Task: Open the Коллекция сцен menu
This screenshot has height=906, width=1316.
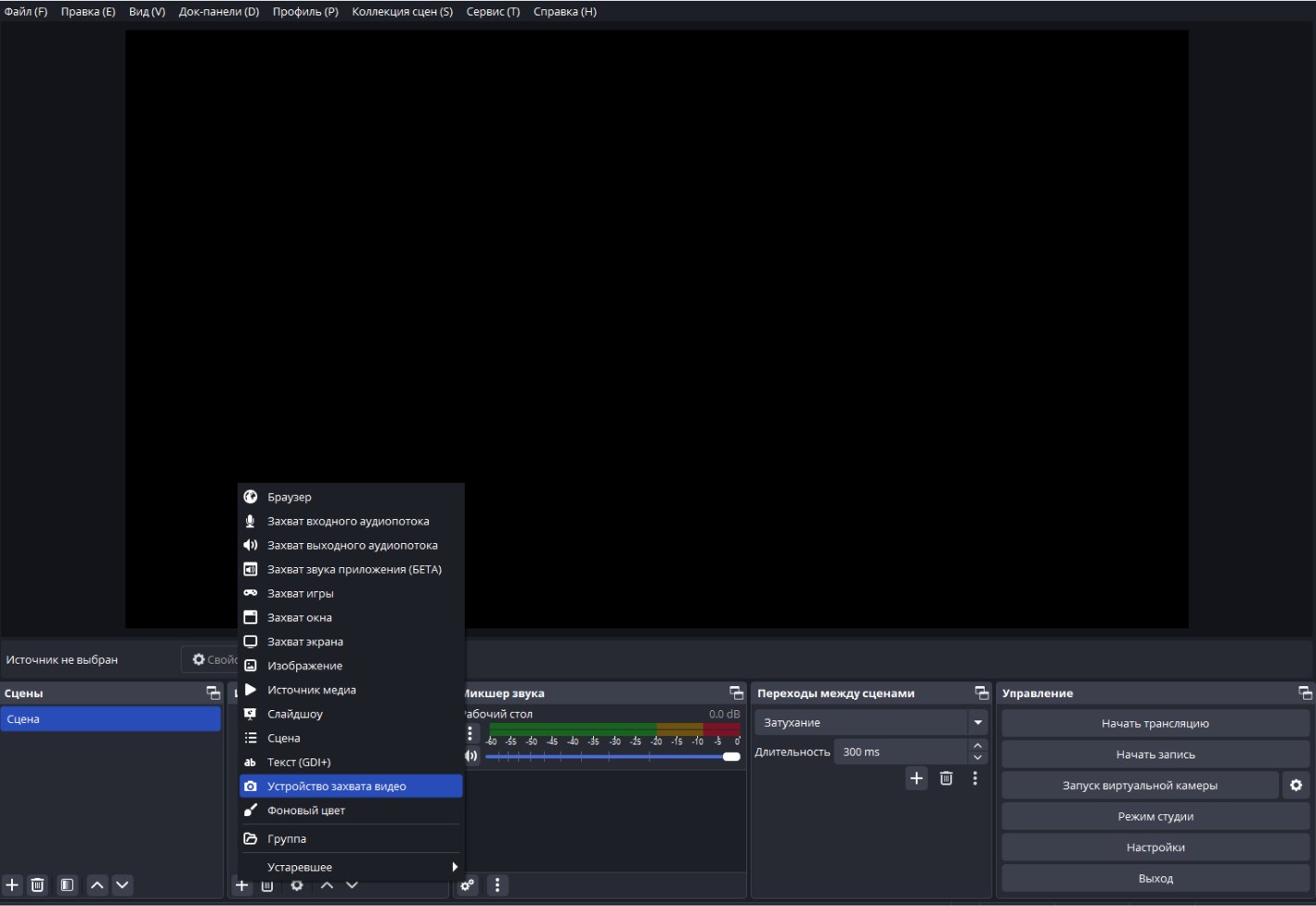Action: [402, 12]
